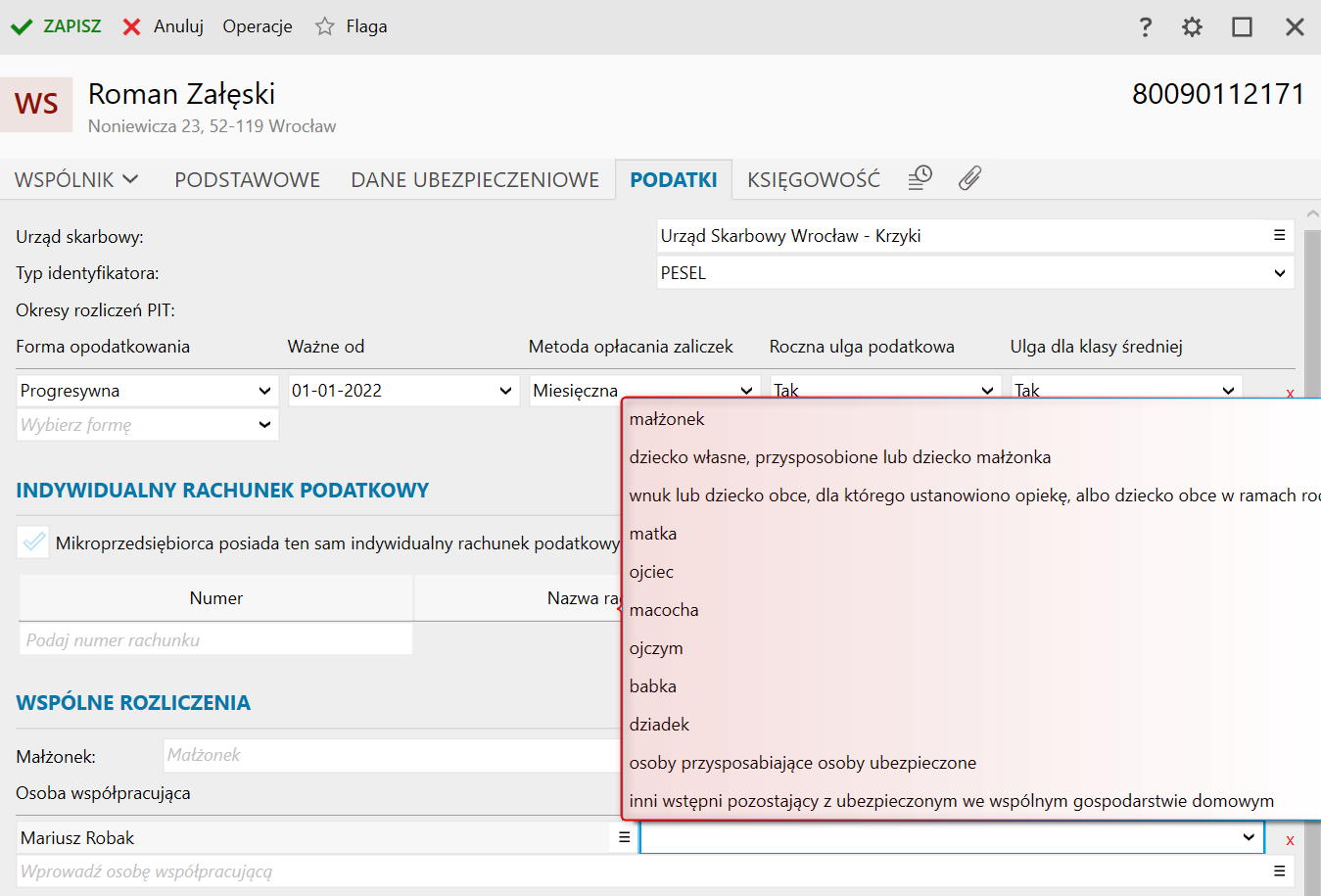Remove the PIT period row with red x
This screenshot has width=1321, height=896.
(1290, 393)
